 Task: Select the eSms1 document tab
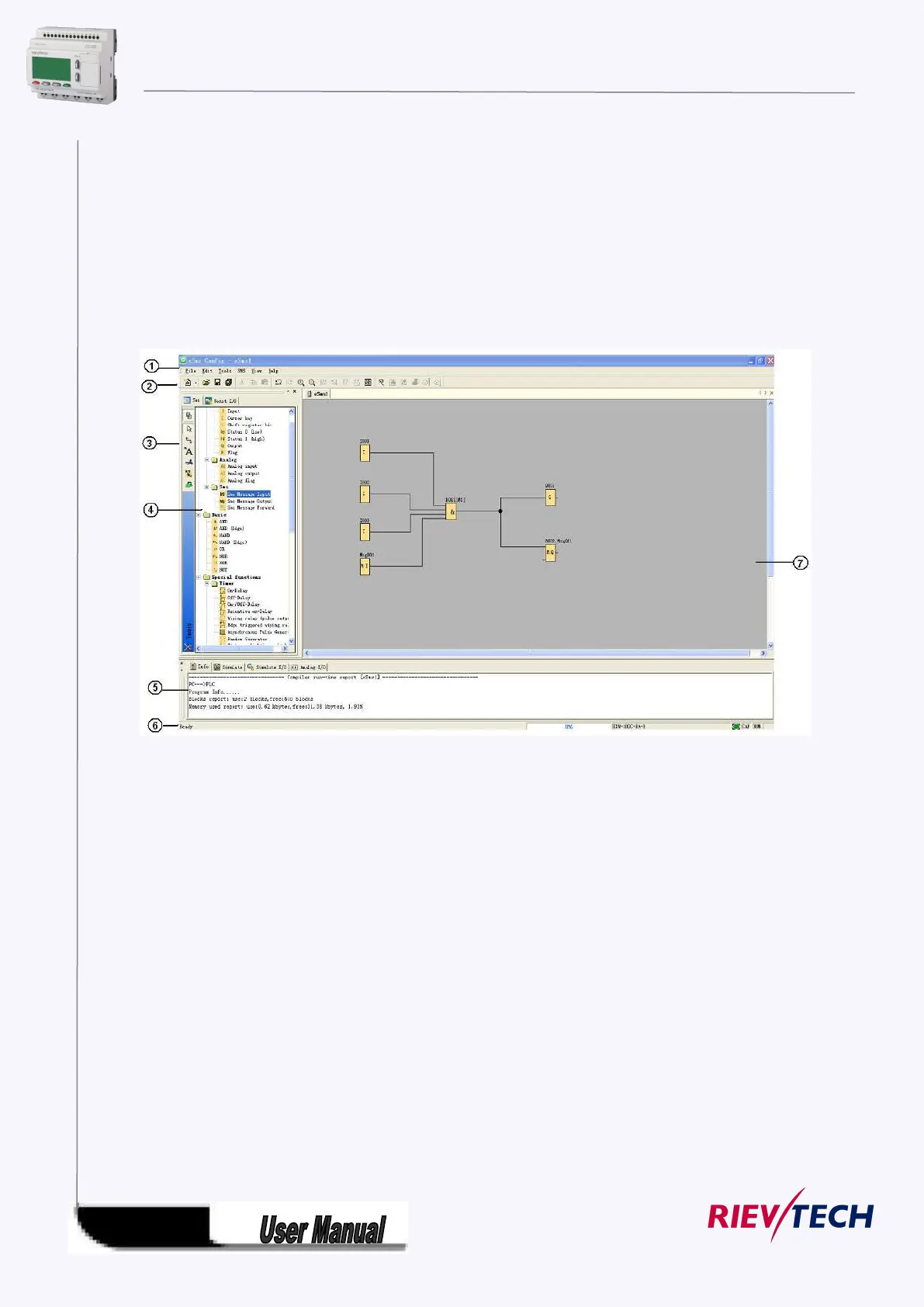pyautogui.click(x=318, y=393)
